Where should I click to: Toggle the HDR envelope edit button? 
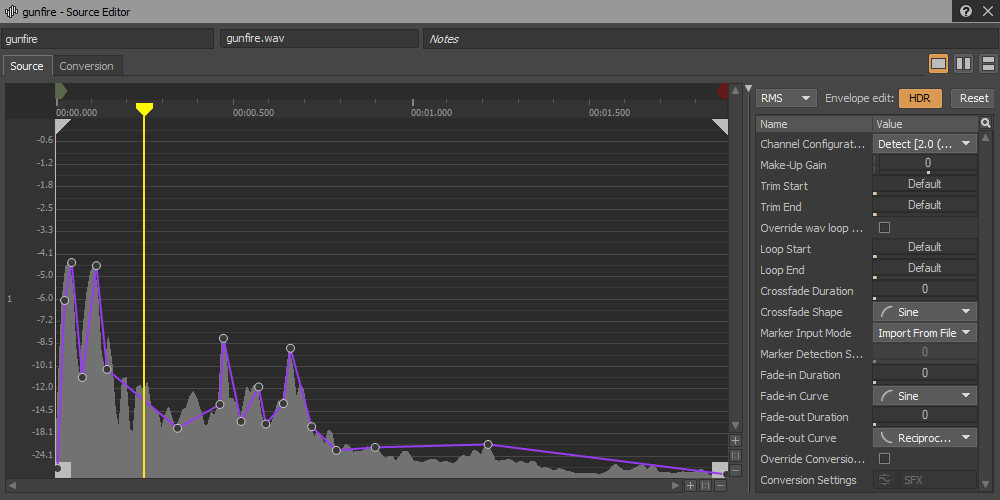coord(920,98)
